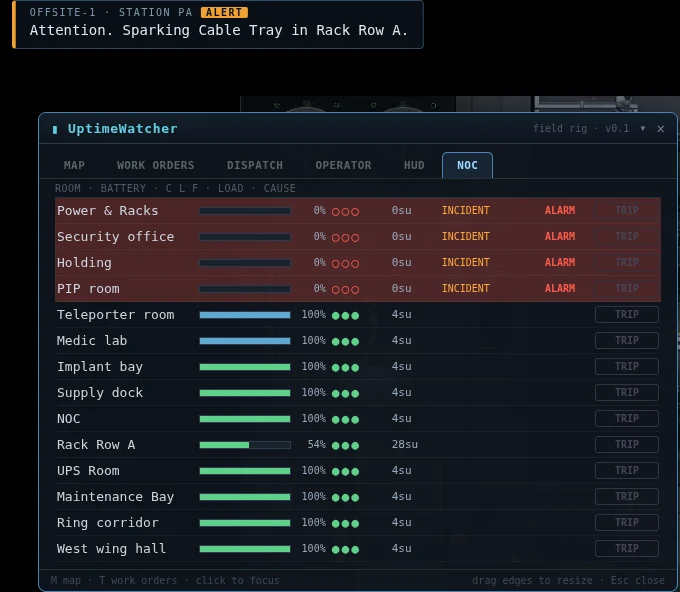Click PIP room C L F status dots
680x592 pixels.
click(x=345, y=290)
